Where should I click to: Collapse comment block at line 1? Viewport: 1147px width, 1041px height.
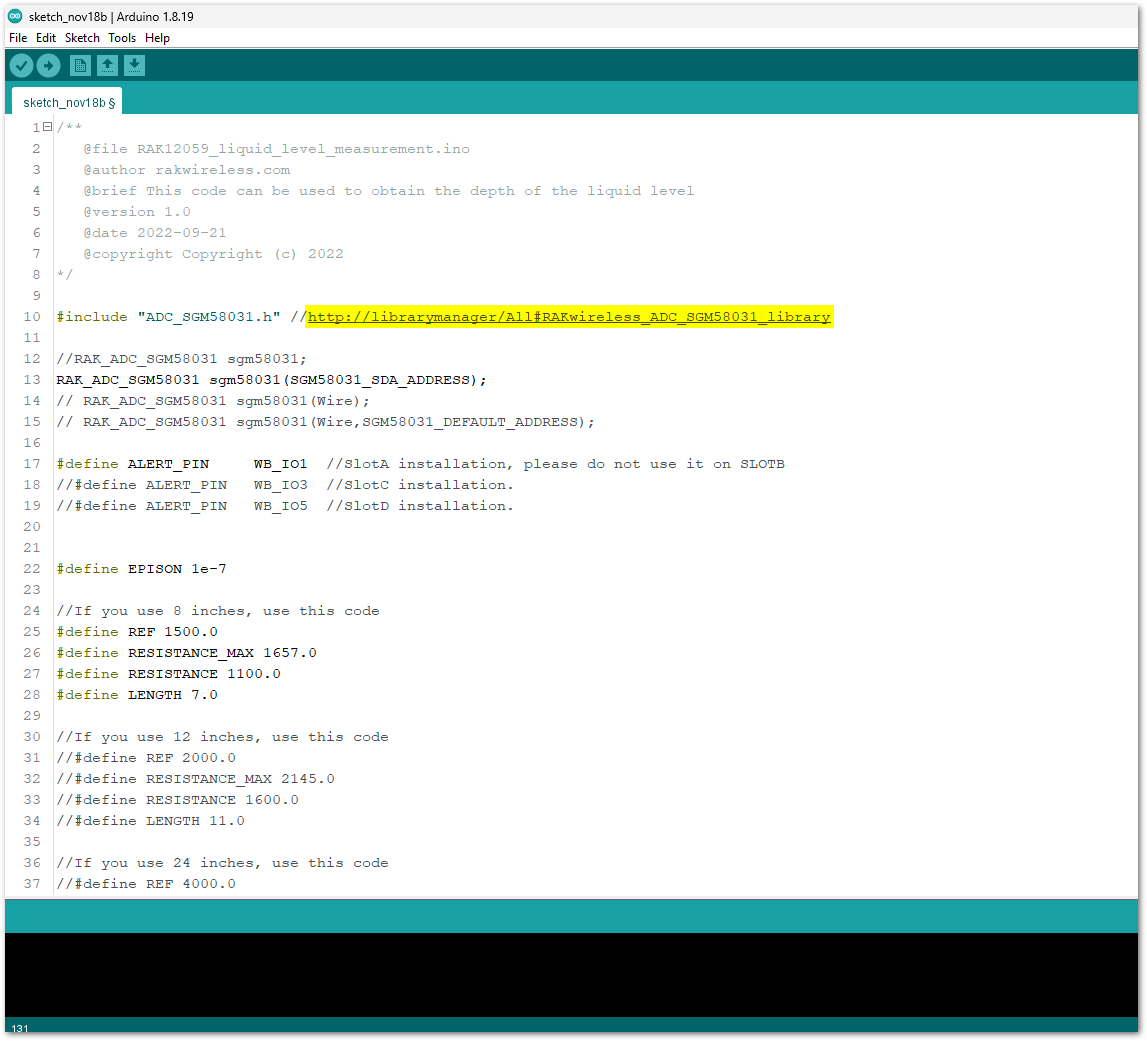coord(48,127)
